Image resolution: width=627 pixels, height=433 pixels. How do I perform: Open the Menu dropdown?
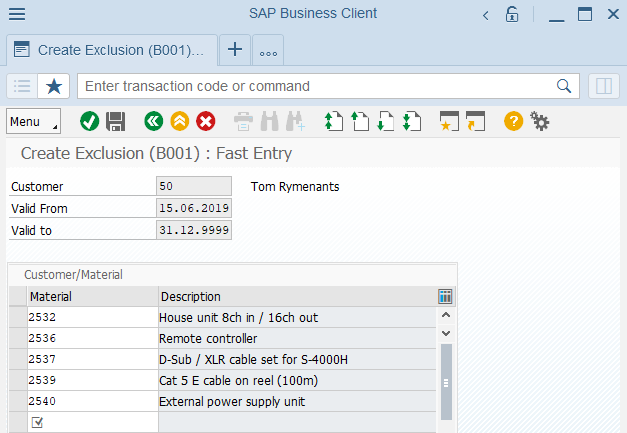(x=34, y=121)
